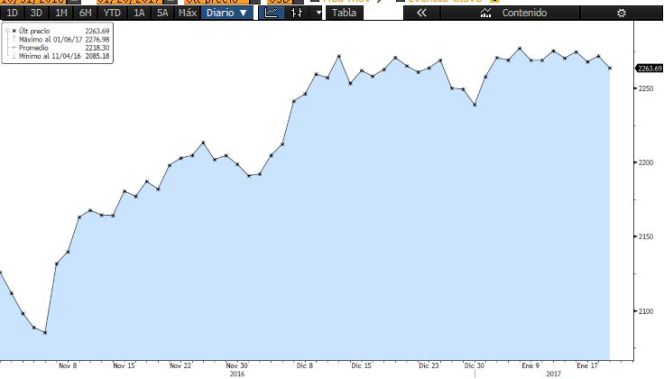Click the Últ precio legend marker

[x=14, y=31]
